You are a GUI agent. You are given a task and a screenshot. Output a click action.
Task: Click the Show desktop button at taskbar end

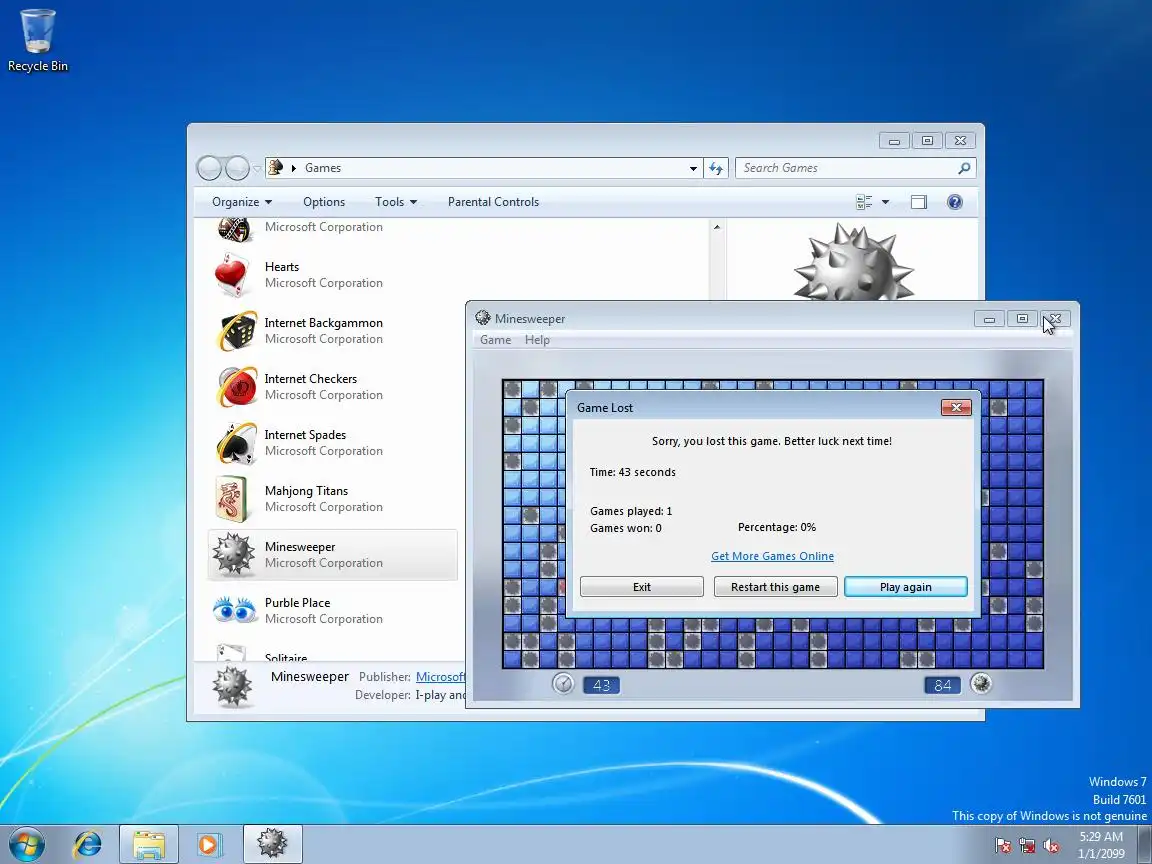click(x=1145, y=845)
